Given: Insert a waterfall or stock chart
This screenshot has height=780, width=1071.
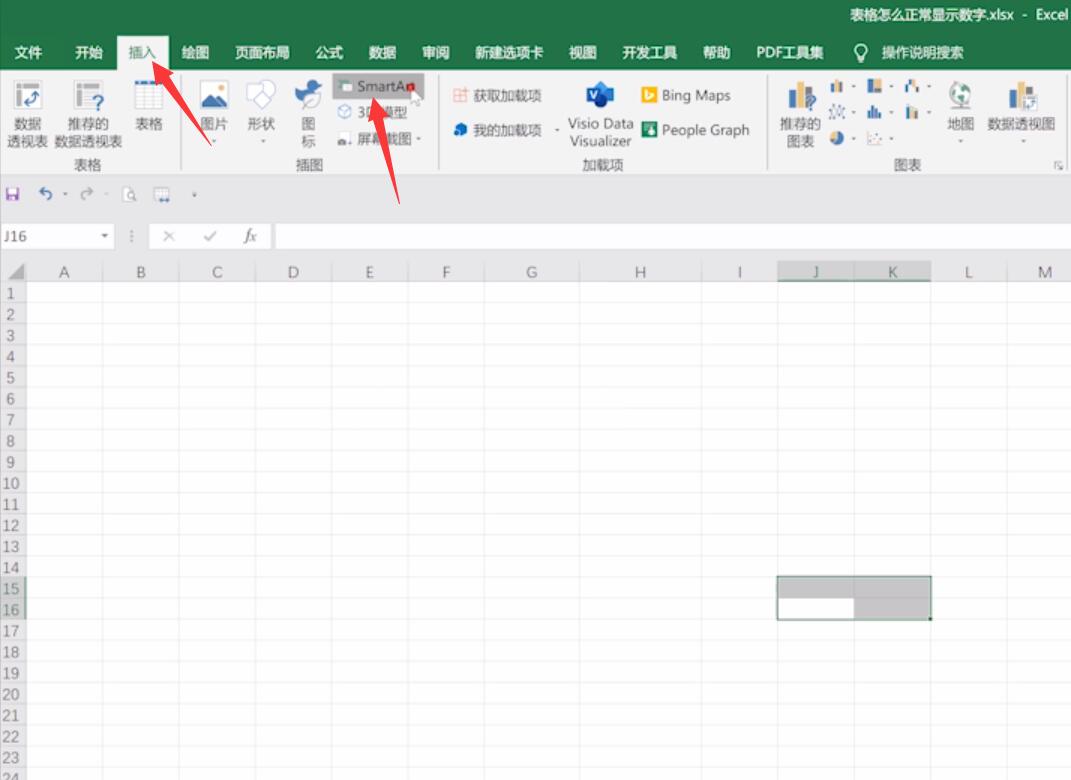Looking at the screenshot, I should [912, 86].
